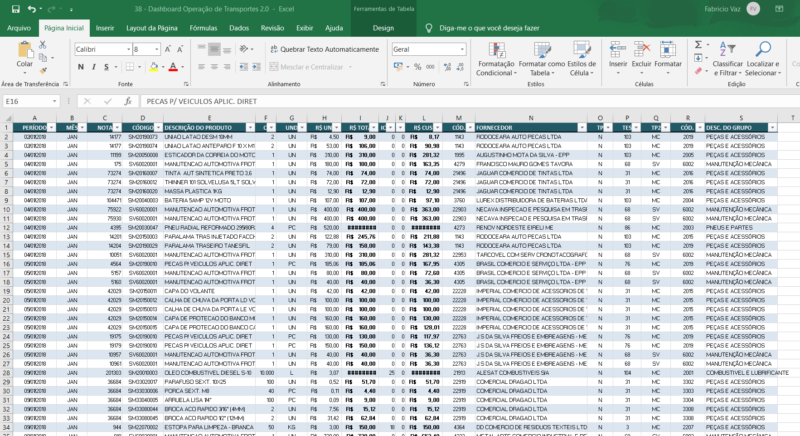Click the Cut scissors icon
800x436 pixels.
click(43, 45)
